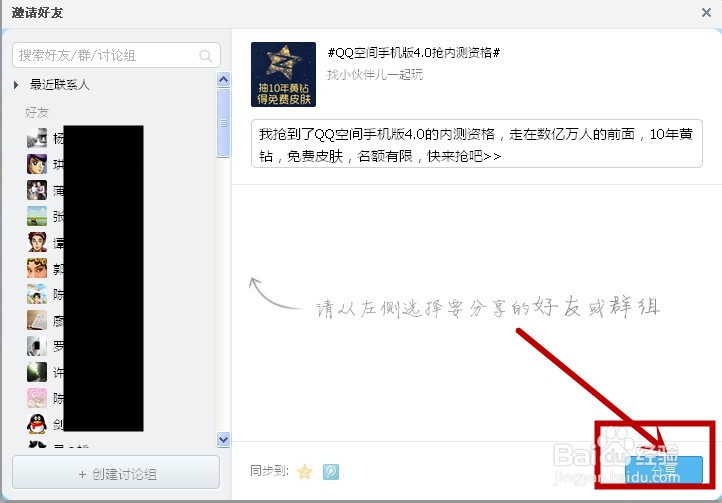
Task: Click the friend list scrollbar thumb
Action: coord(223,123)
